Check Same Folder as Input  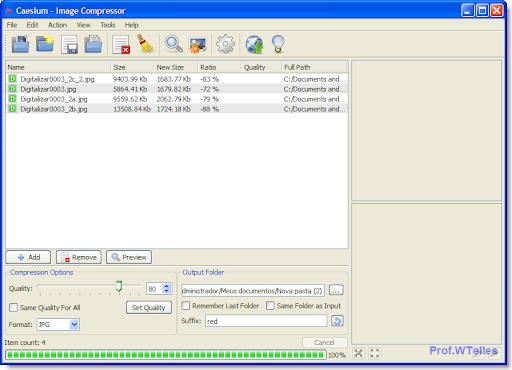click(x=270, y=305)
